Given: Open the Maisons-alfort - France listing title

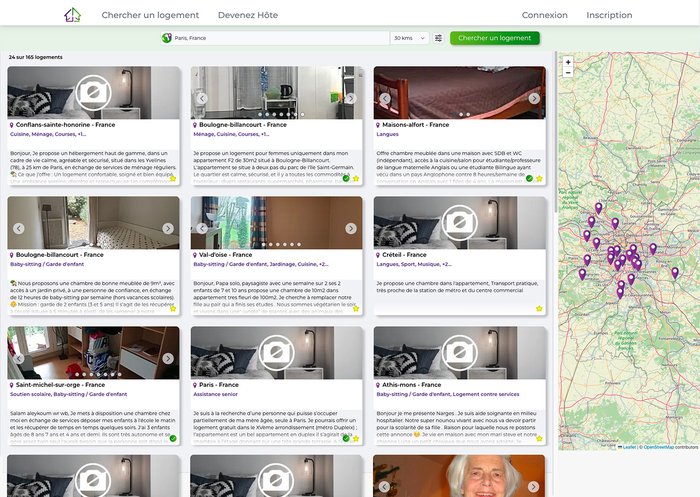Looking at the screenshot, I should (x=415, y=125).
